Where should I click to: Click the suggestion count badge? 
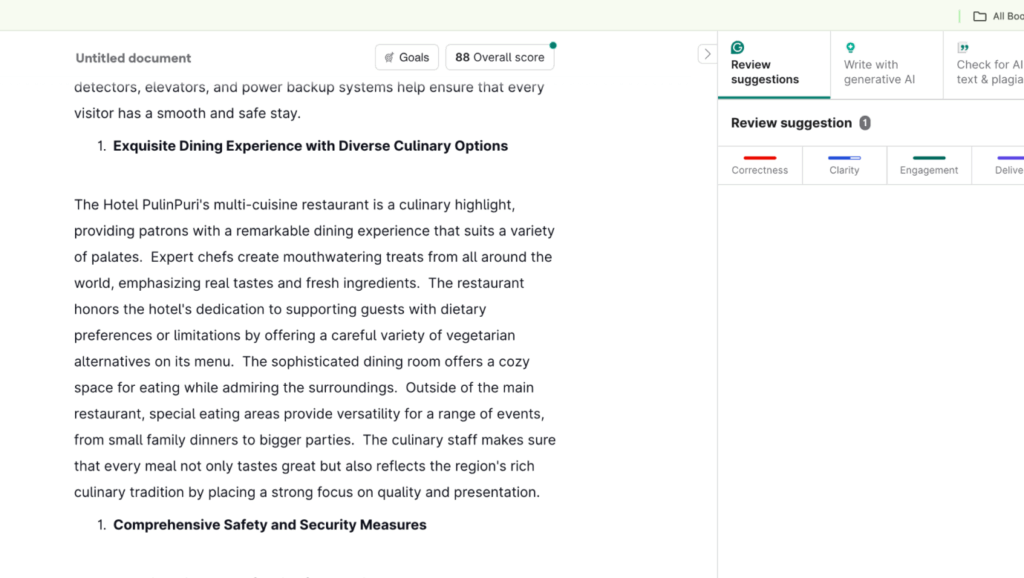point(865,123)
